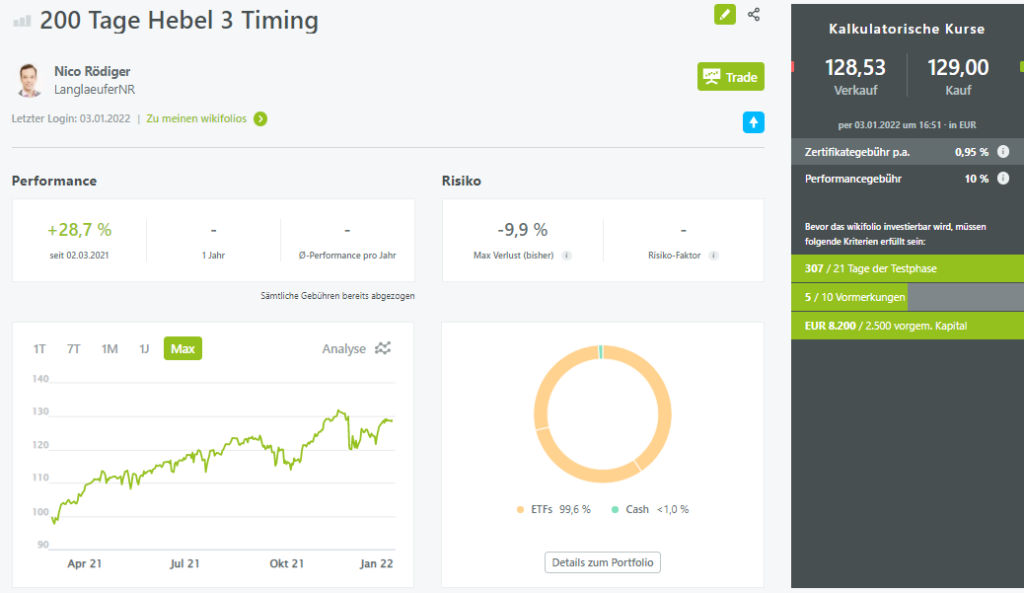
Task: Click the Cash <1,0 % legend entry
Action: (x=650, y=509)
